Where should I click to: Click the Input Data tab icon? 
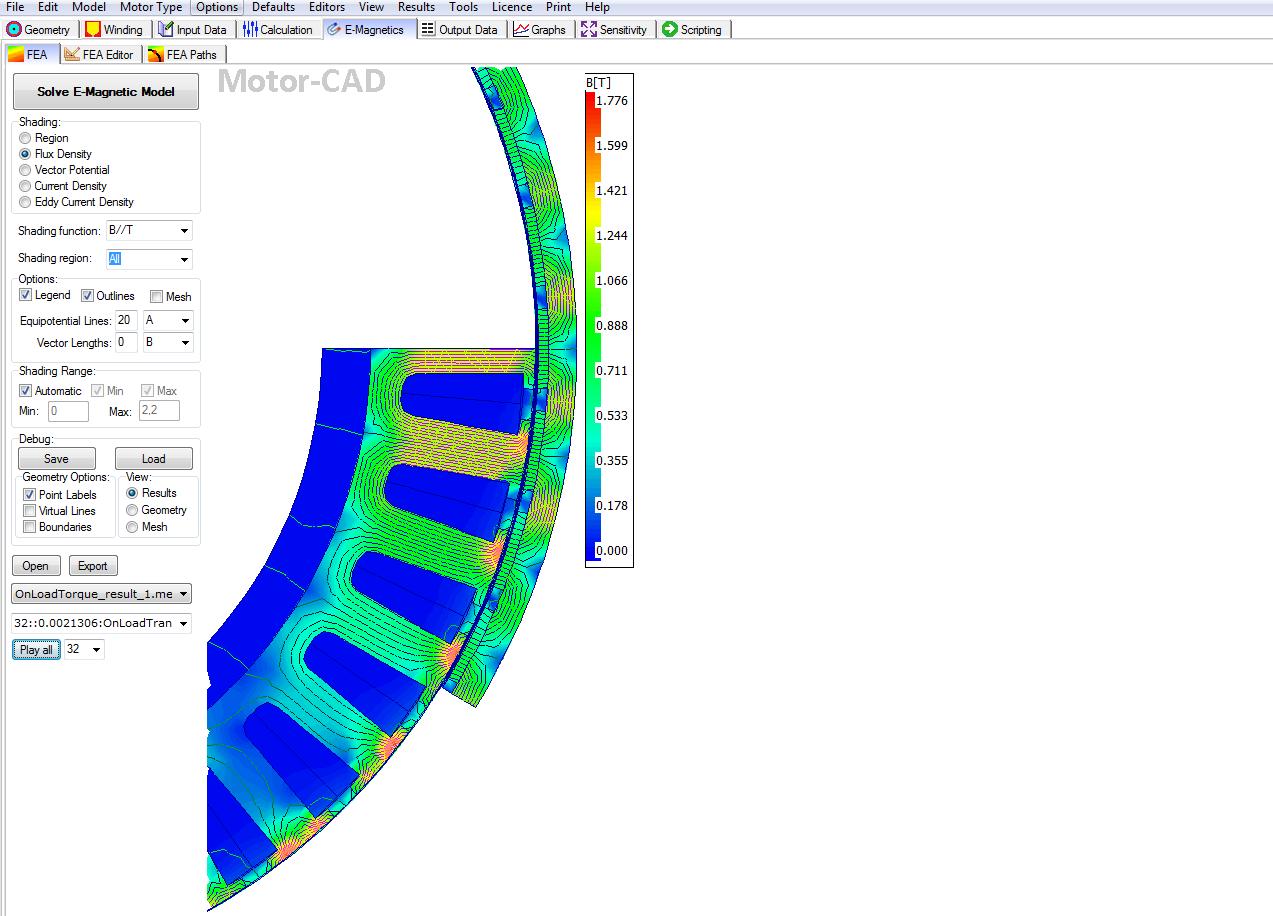[x=166, y=30]
